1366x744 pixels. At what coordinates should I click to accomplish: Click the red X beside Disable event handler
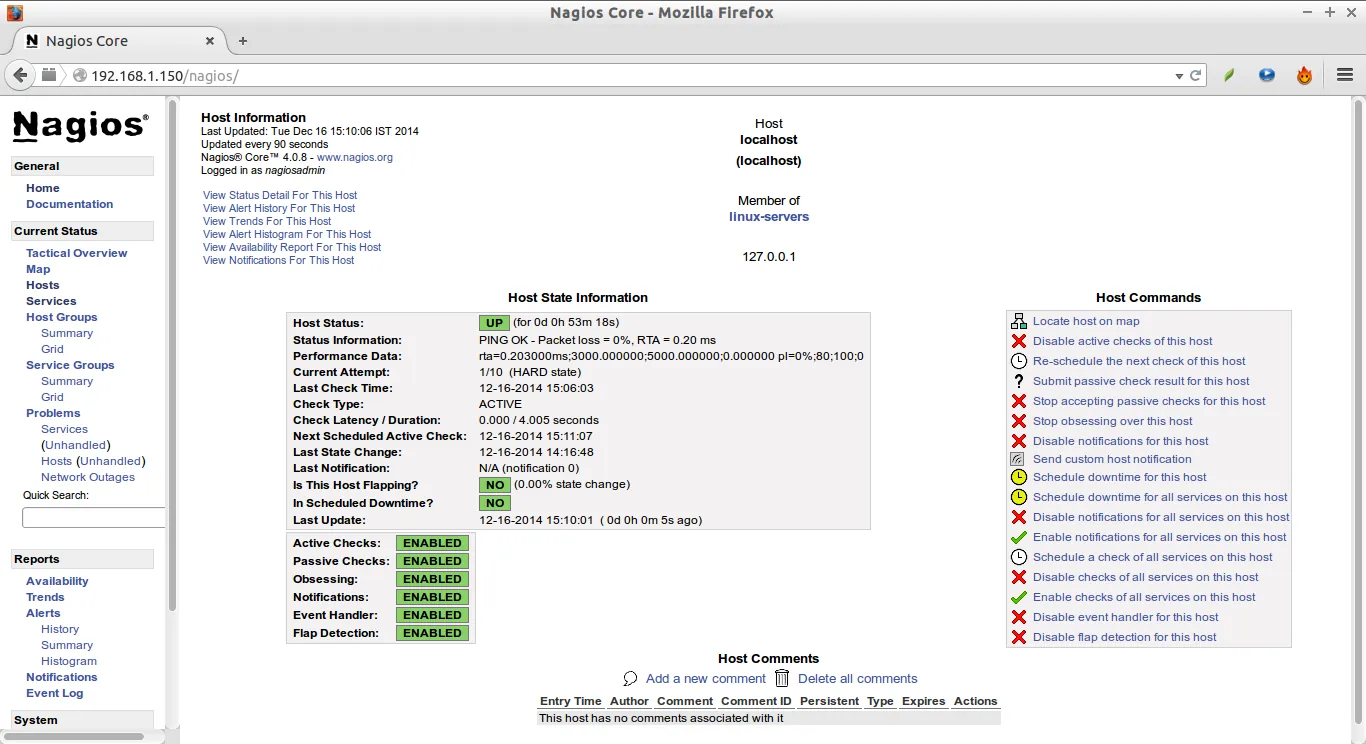point(1019,617)
